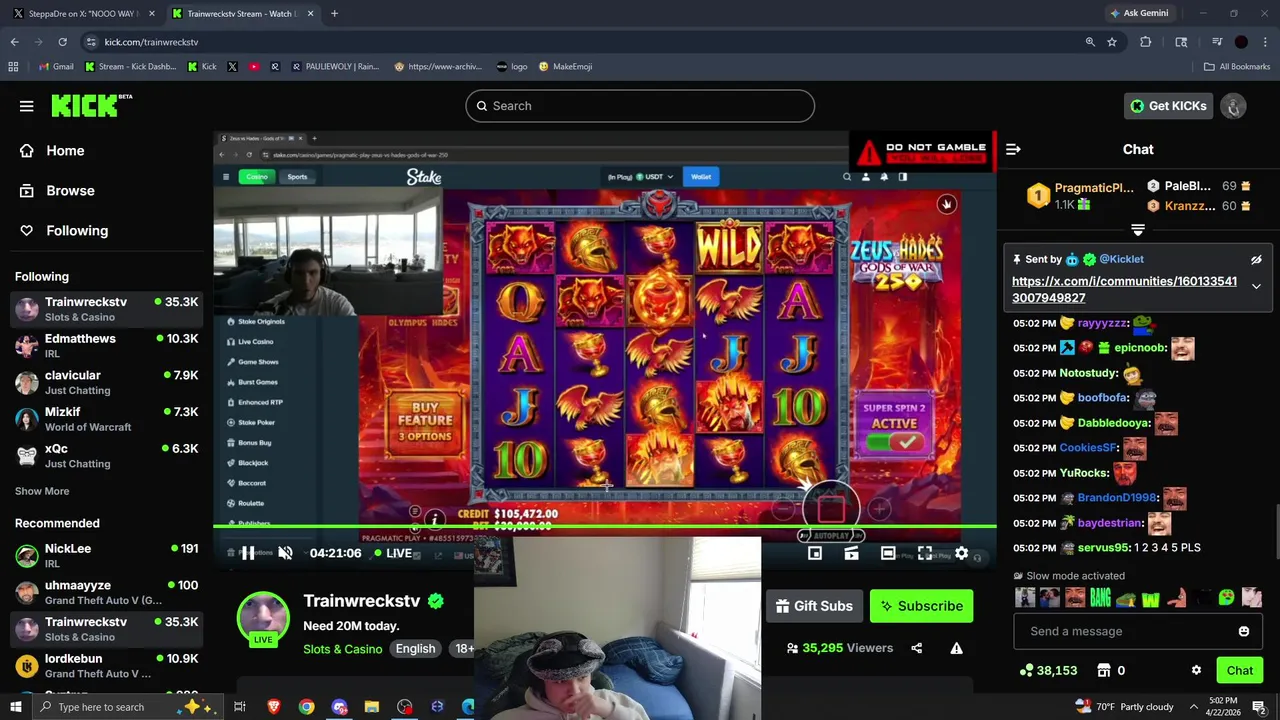Click Ask Gemini button

pos(1139,14)
